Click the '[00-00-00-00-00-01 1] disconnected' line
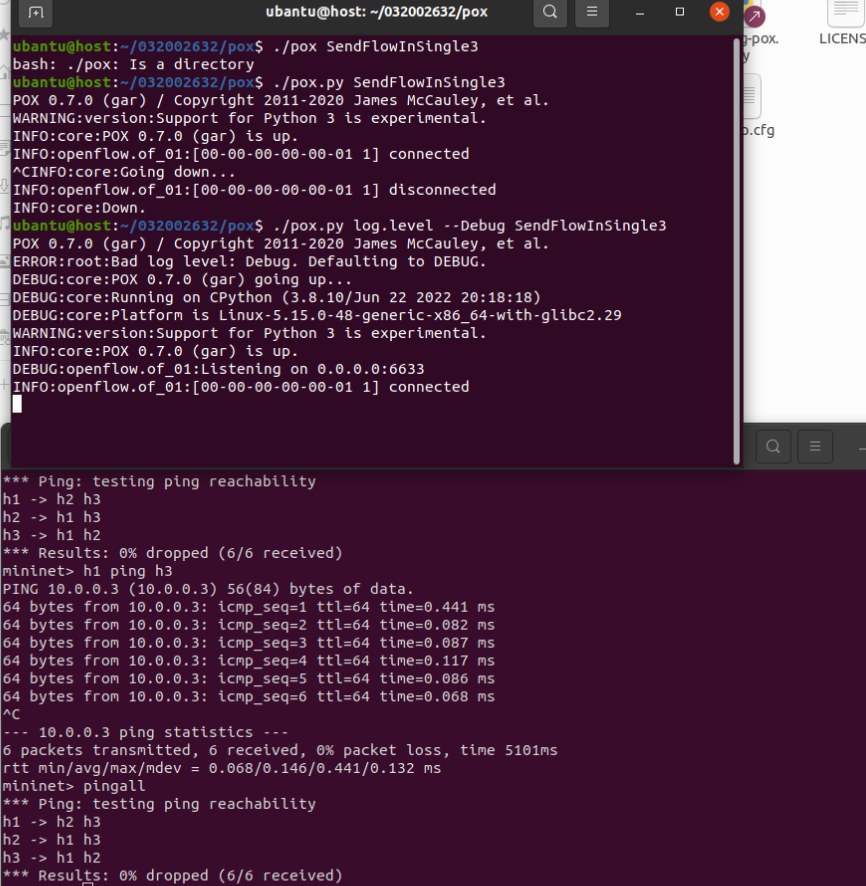The height and width of the screenshot is (886, 866). point(254,190)
